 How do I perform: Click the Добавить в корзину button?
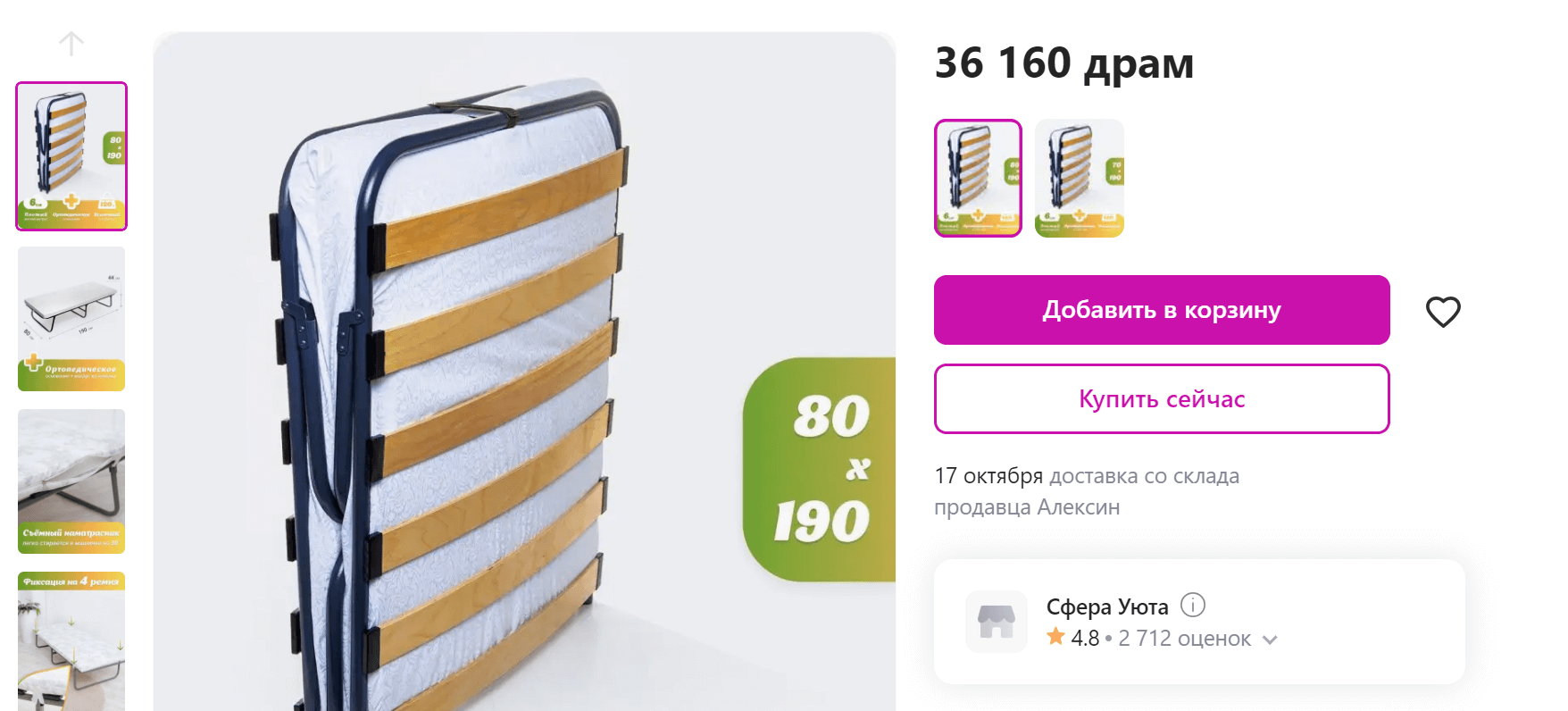1162,310
